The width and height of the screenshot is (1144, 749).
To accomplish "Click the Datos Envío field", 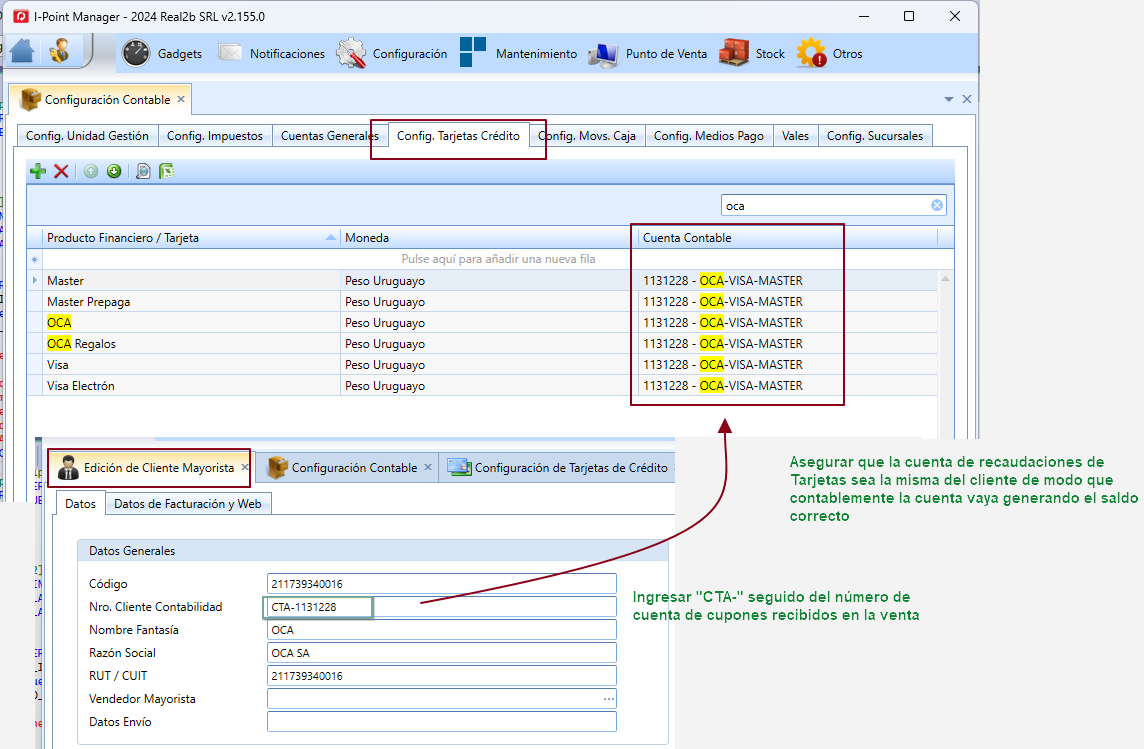I will (x=441, y=722).
